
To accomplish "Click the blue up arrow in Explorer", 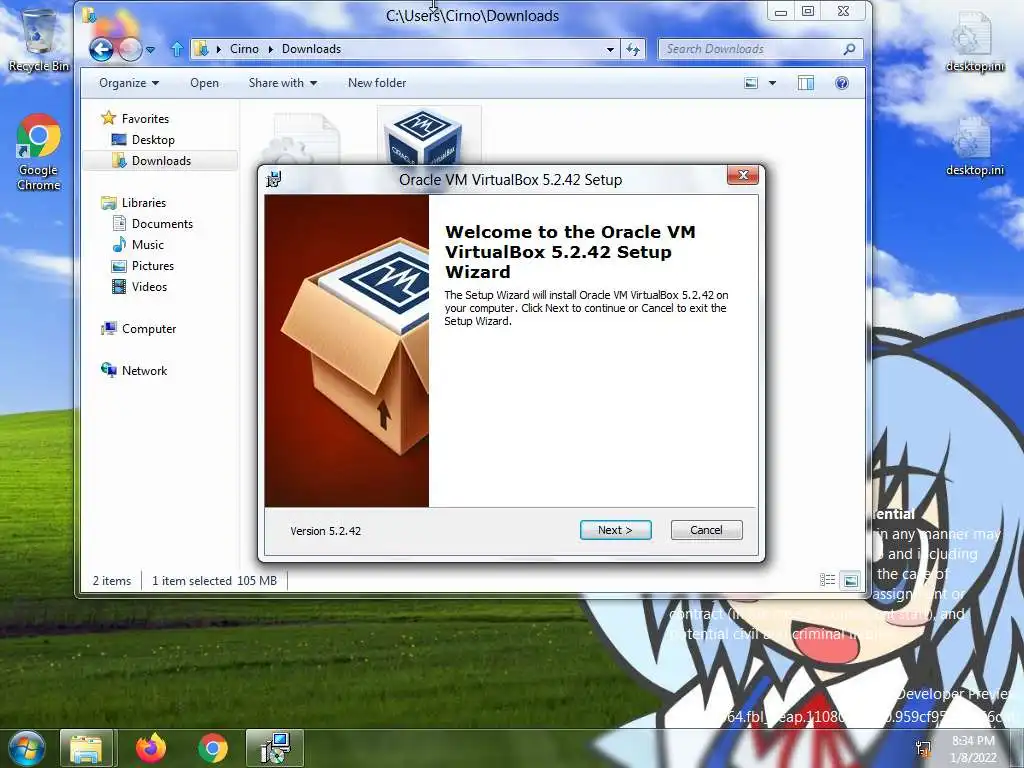I will 177,49.
